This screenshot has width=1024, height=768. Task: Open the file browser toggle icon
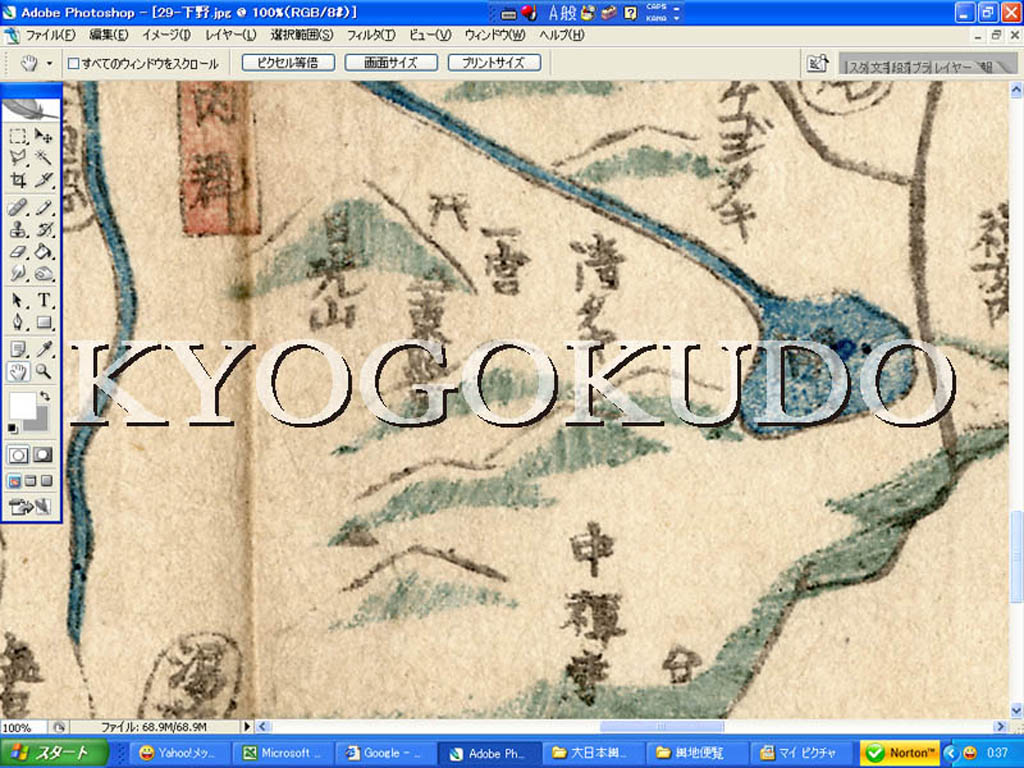[817, 63]
